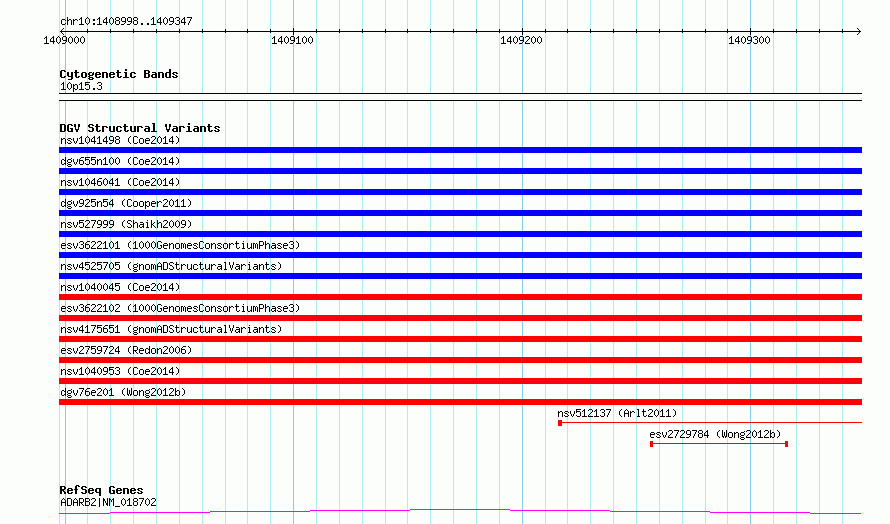The height and width of the screenshot is (524, 890).
Task: Open esv3622101 (1000GenomesConsortiumPhase3) label
Action: pos(180,245)
